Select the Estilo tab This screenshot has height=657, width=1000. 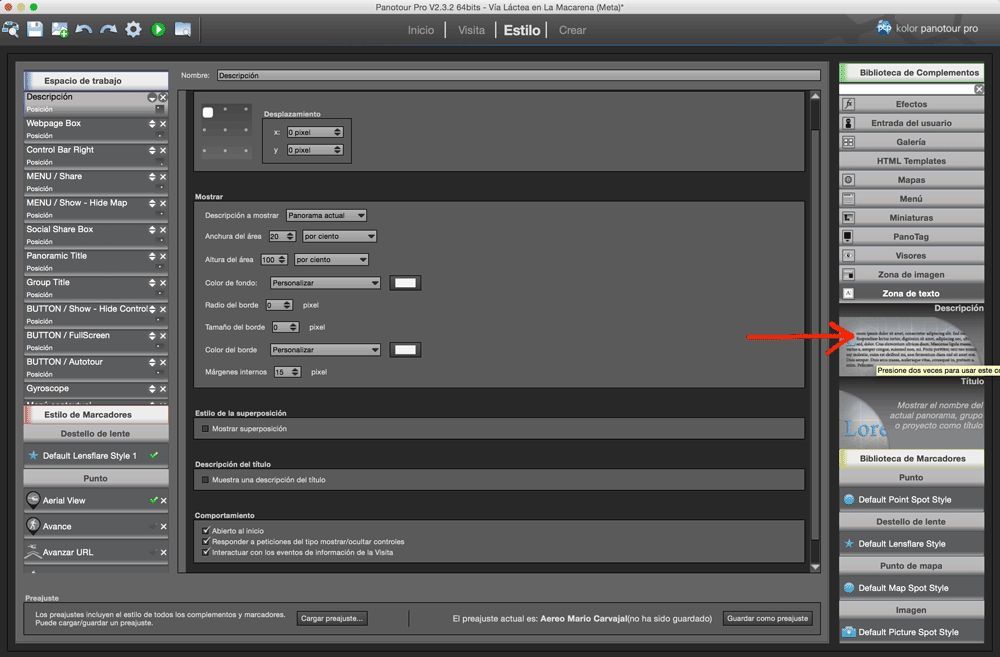pos(522,30)
